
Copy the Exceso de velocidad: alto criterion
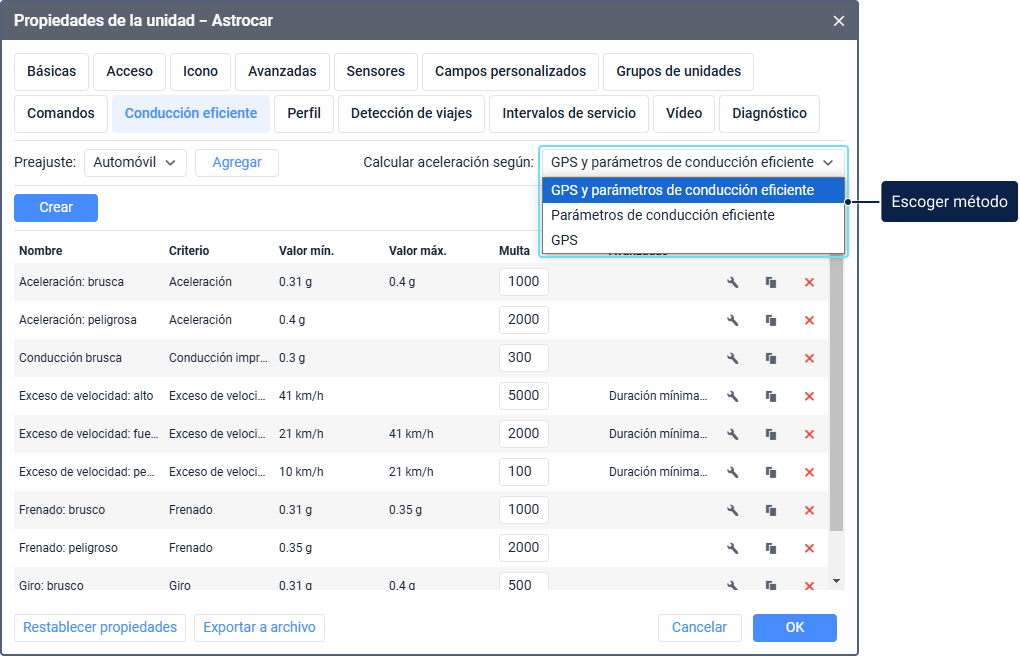click(771, 396)
